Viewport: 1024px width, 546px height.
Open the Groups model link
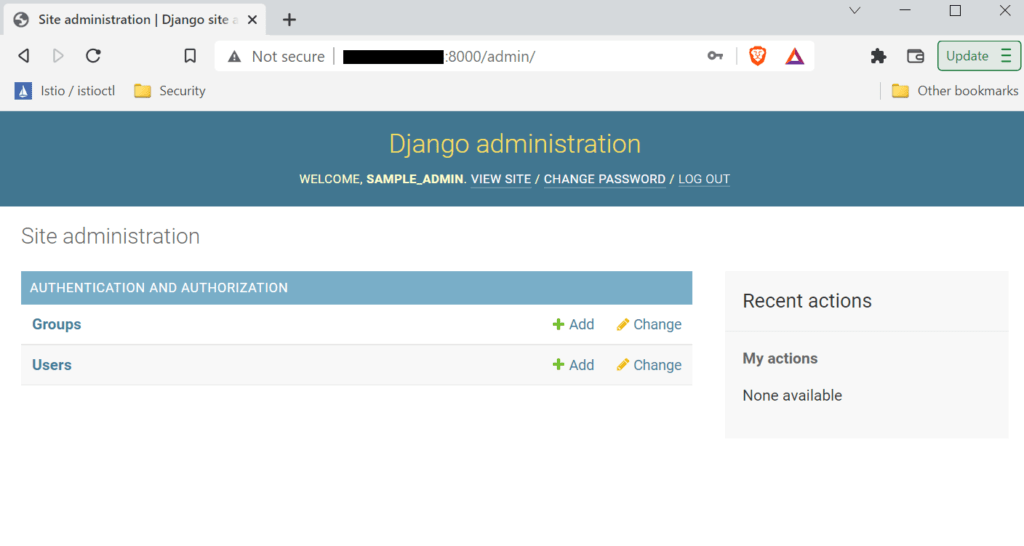(57, 325)
